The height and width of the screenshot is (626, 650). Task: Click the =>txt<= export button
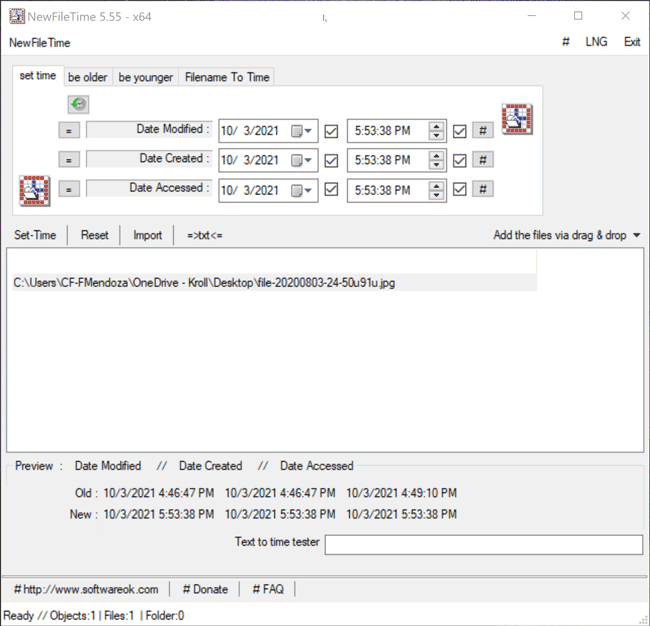(204, 235)
